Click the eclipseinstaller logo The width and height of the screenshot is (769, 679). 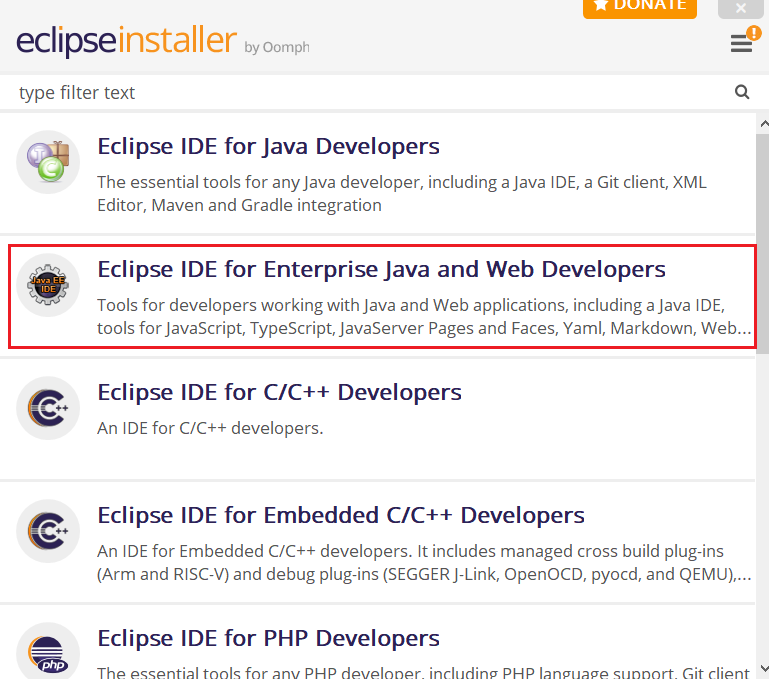(127, 40)
